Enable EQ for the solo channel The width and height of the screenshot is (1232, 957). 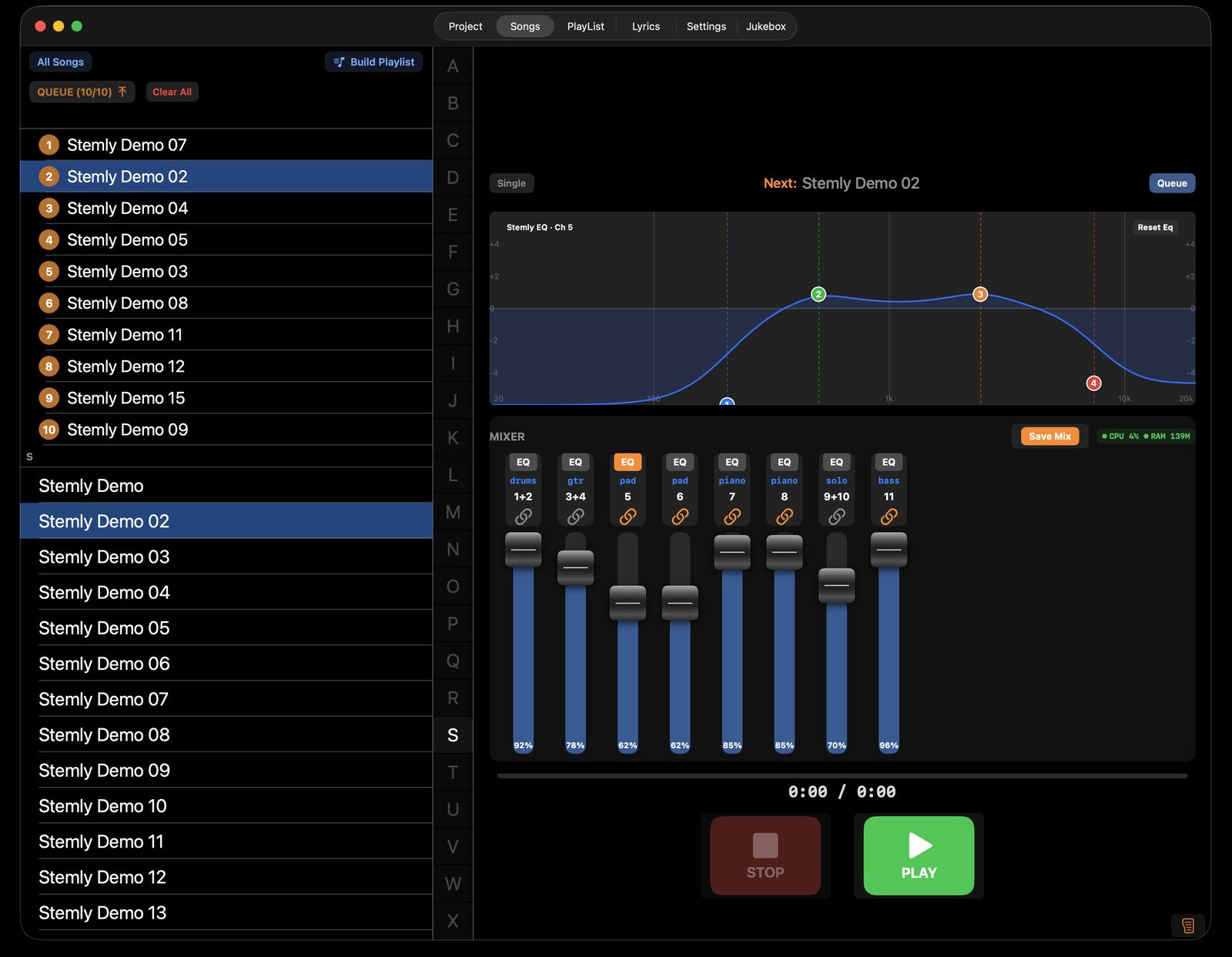point(836,462)
